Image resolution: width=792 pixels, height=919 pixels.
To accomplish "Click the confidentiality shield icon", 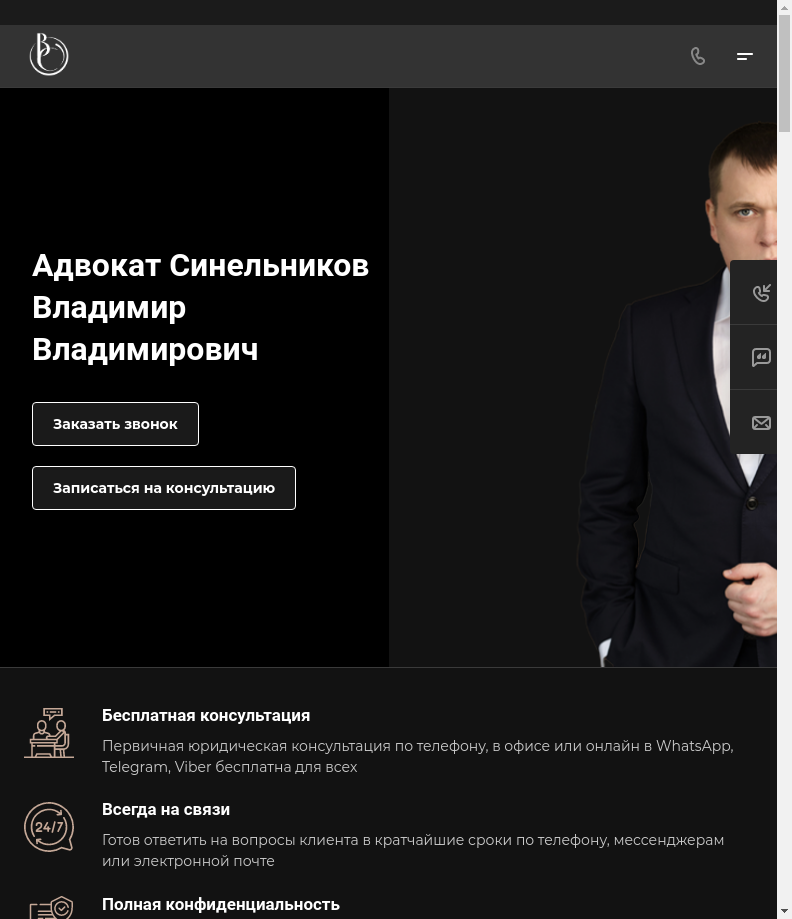I will [x=52, y=908].
